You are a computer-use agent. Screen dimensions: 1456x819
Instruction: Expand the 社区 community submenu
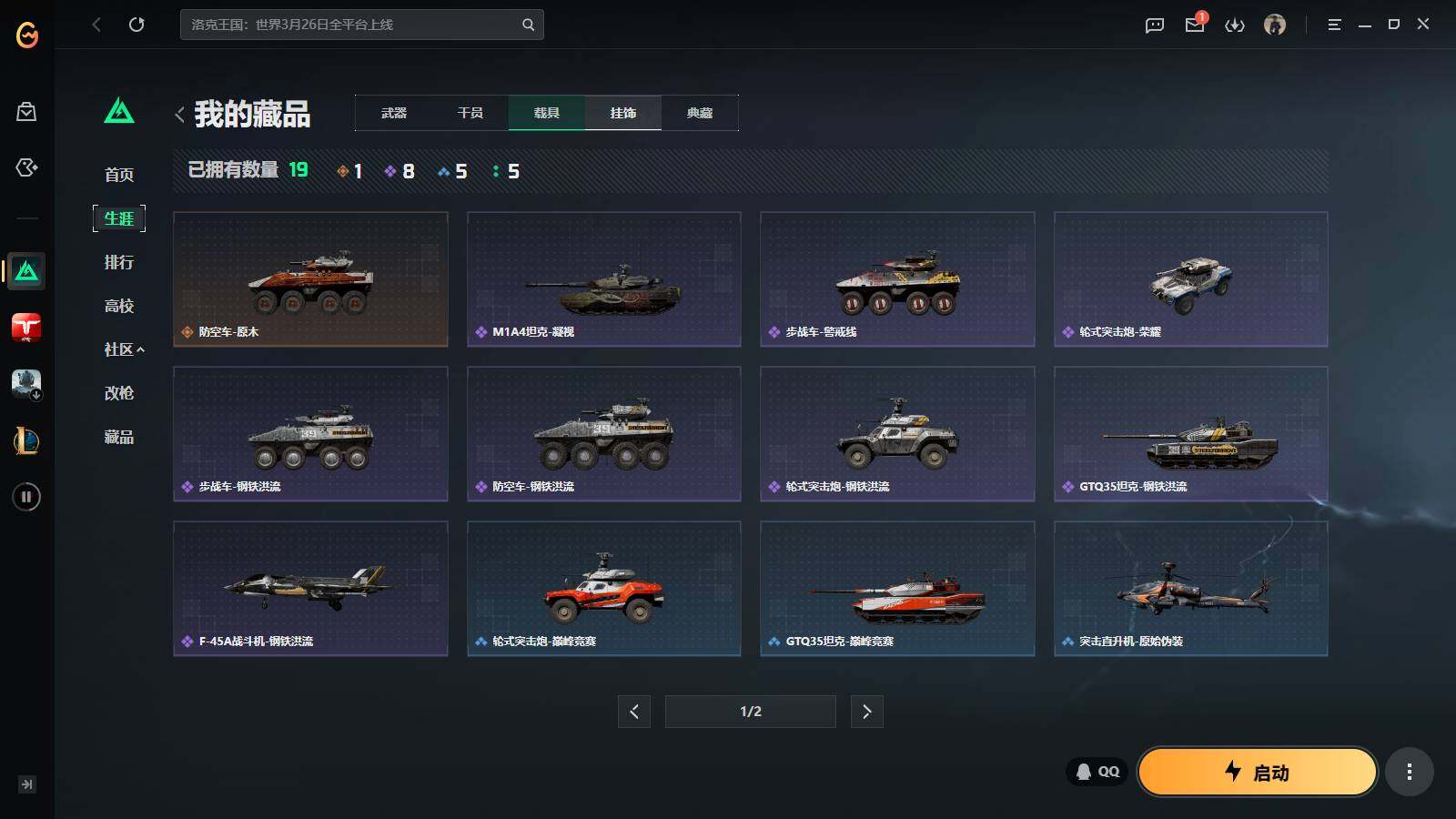point(124,349)
